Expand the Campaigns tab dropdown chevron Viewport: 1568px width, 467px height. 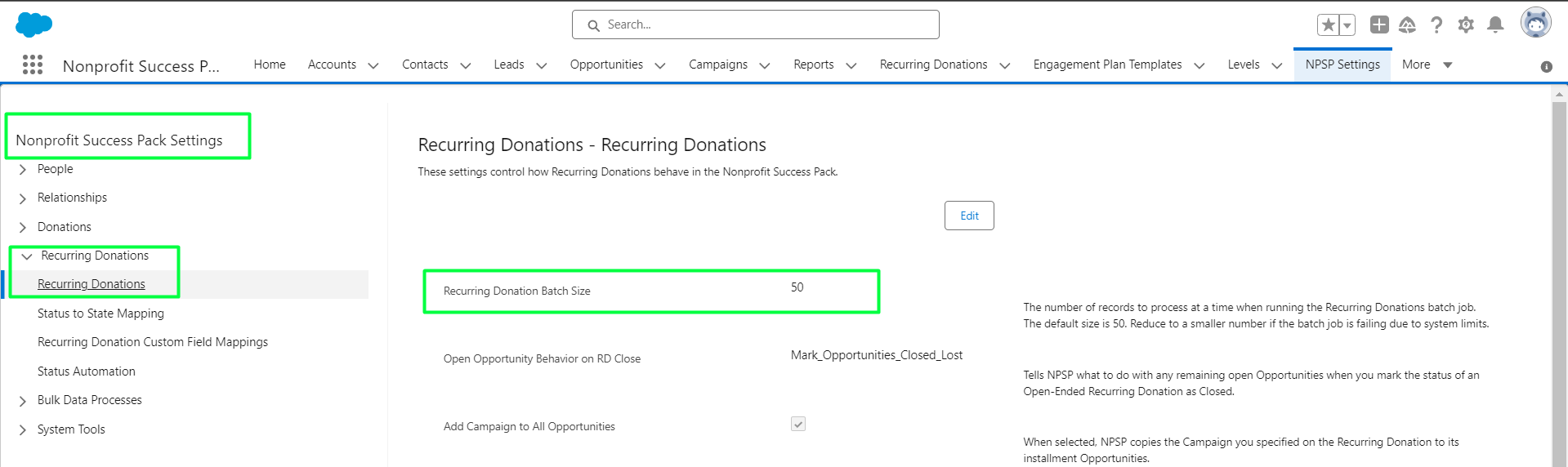[x=765, y=65]
